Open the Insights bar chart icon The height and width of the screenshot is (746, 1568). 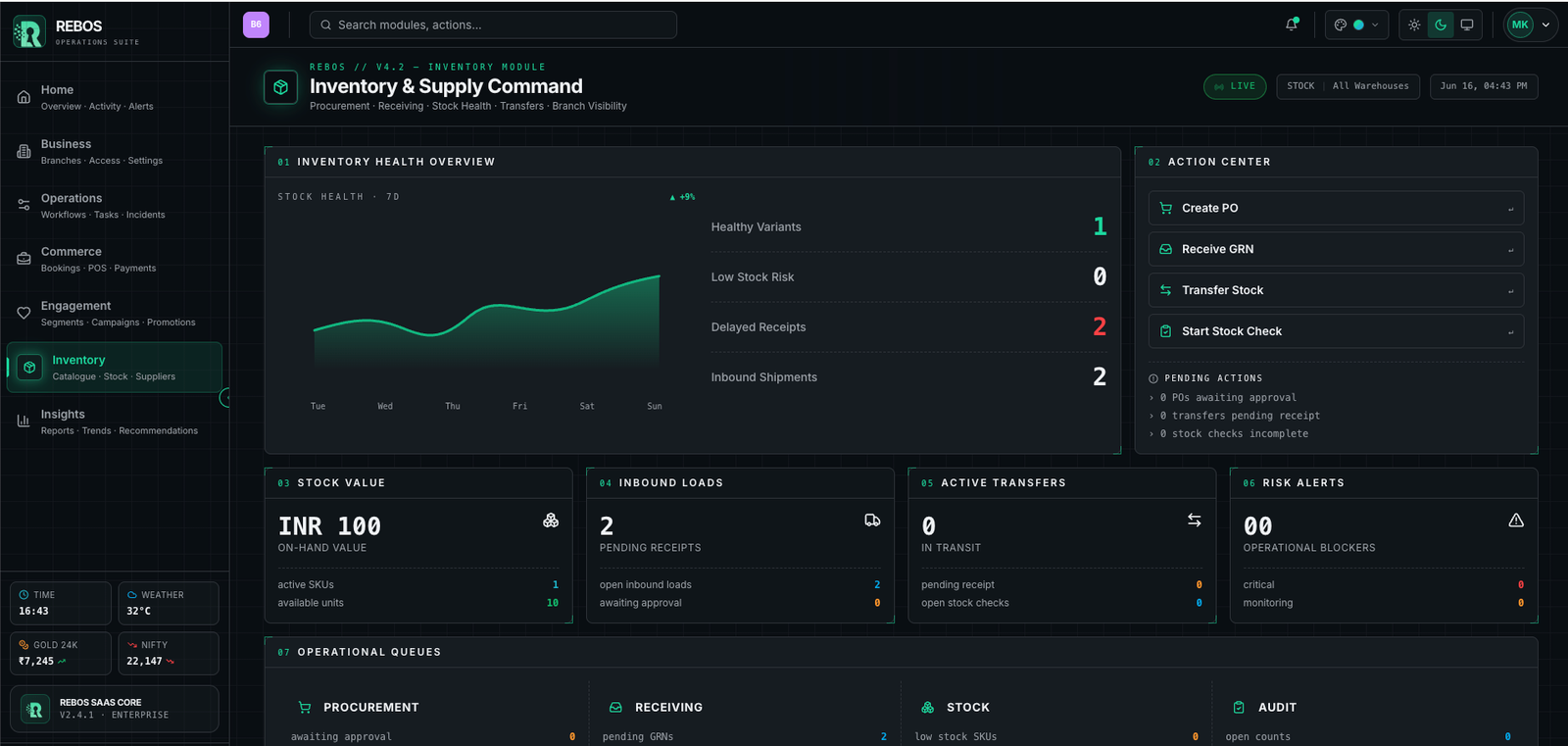point(24,422)
